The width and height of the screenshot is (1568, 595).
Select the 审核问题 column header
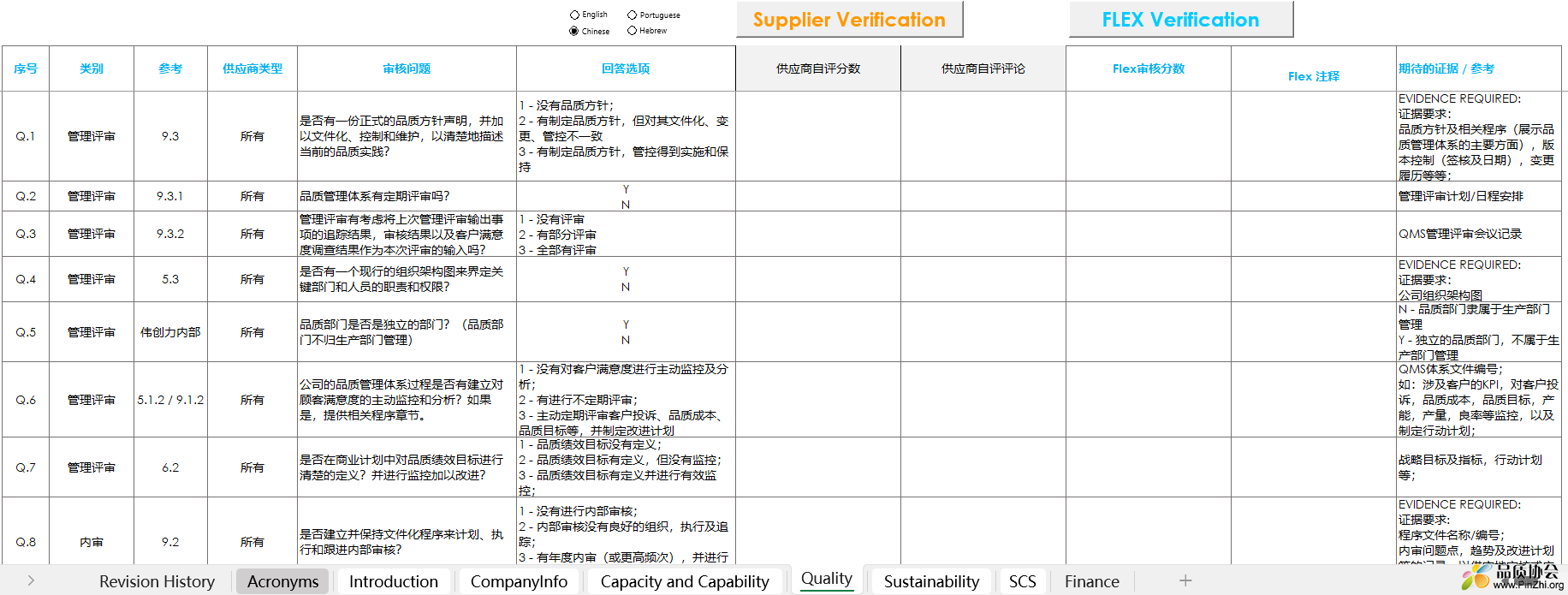[407, 68]
